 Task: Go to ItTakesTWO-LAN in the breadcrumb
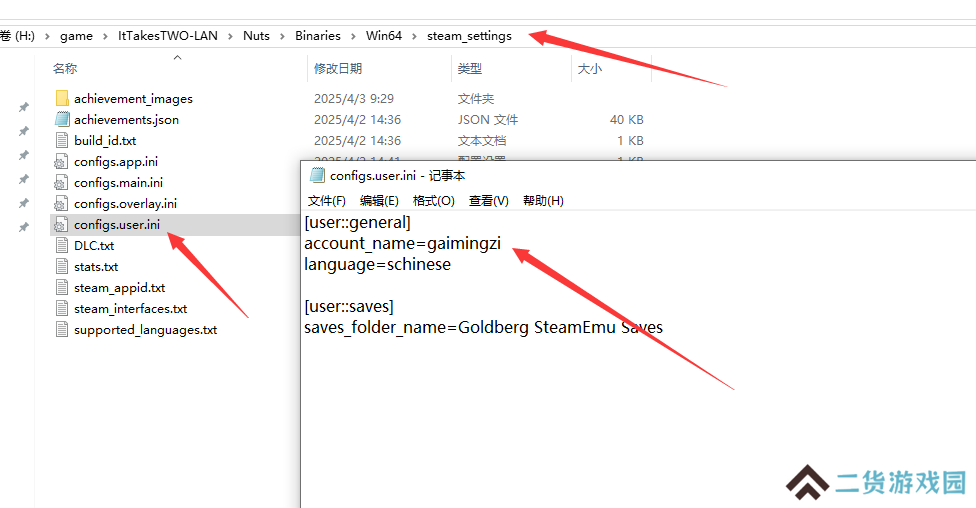point(168,35)
